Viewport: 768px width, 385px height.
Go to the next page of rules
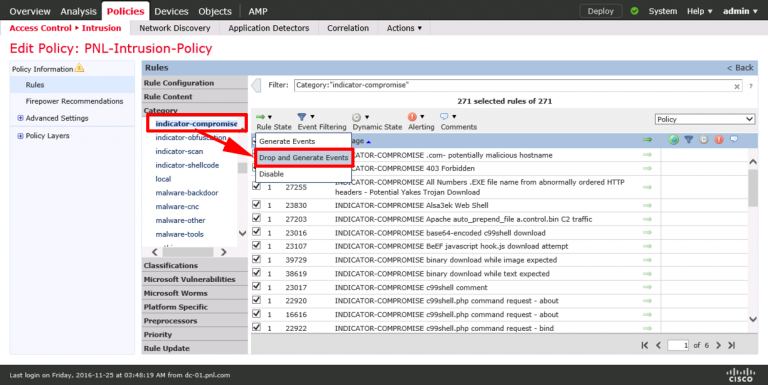click(718, 345)
